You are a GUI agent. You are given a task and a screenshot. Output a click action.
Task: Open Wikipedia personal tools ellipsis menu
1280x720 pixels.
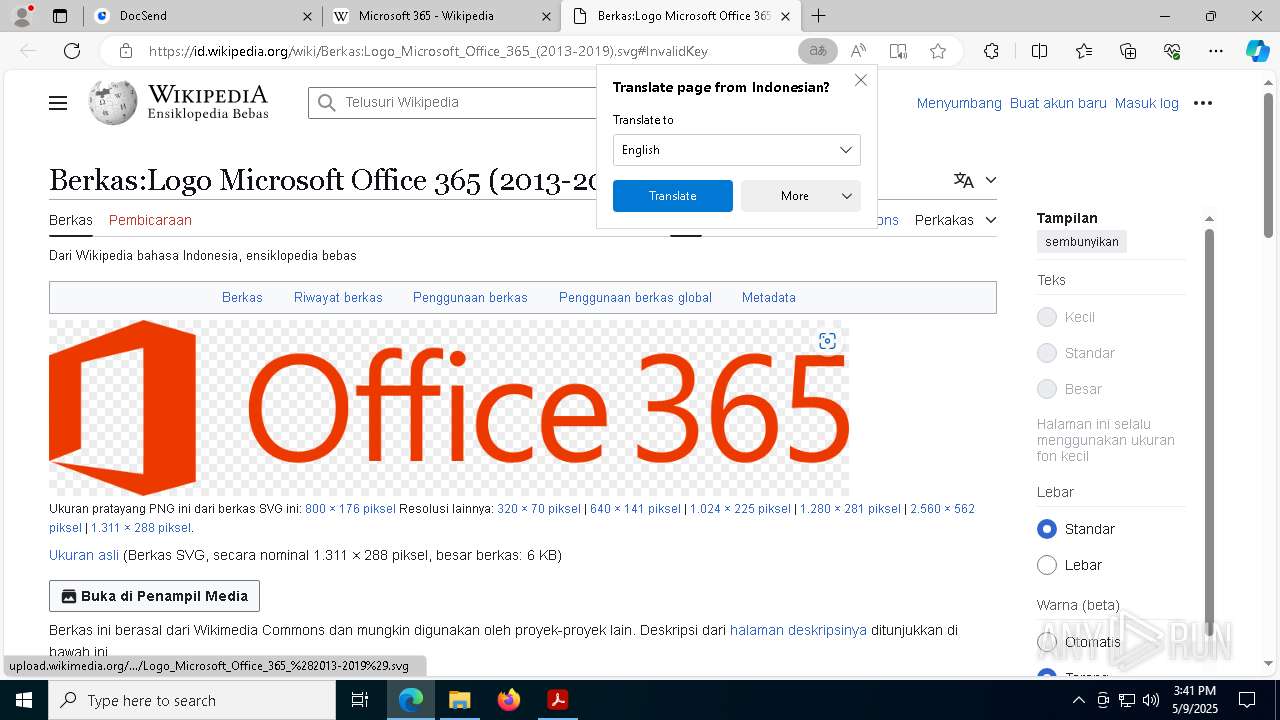point(1203,103)
